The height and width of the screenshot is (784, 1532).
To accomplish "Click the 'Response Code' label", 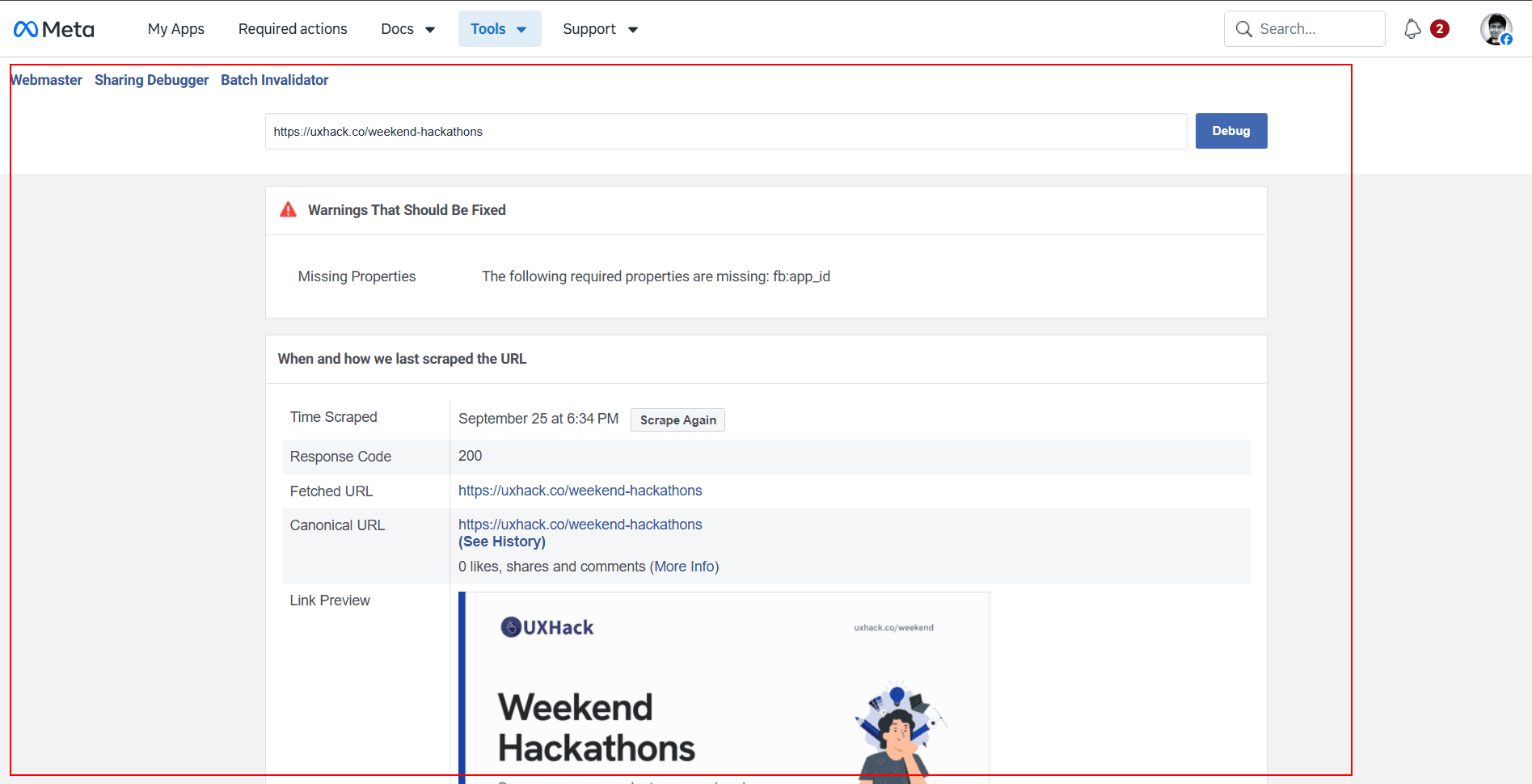I will pos(340,457).
